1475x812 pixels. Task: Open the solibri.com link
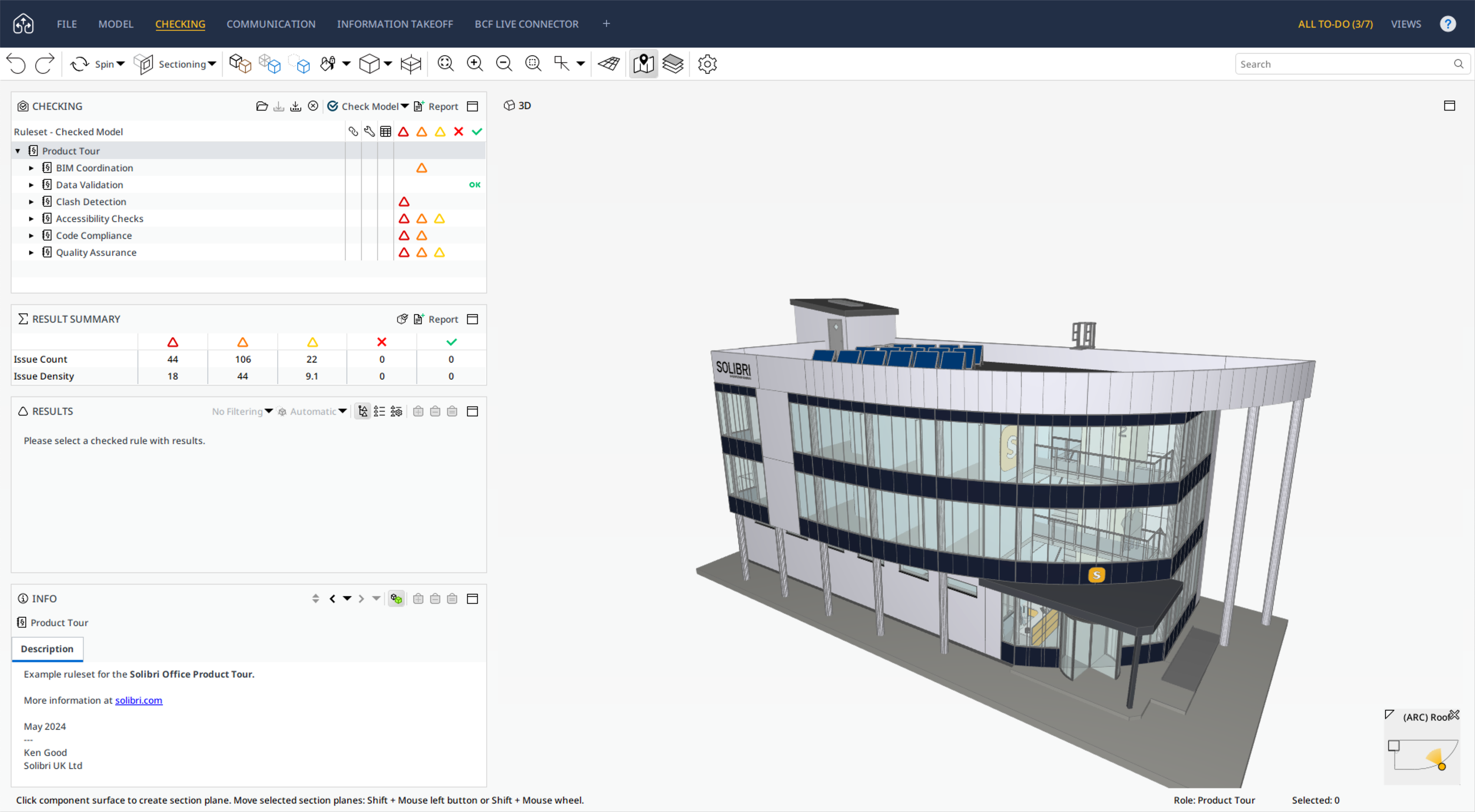[139, 700]
